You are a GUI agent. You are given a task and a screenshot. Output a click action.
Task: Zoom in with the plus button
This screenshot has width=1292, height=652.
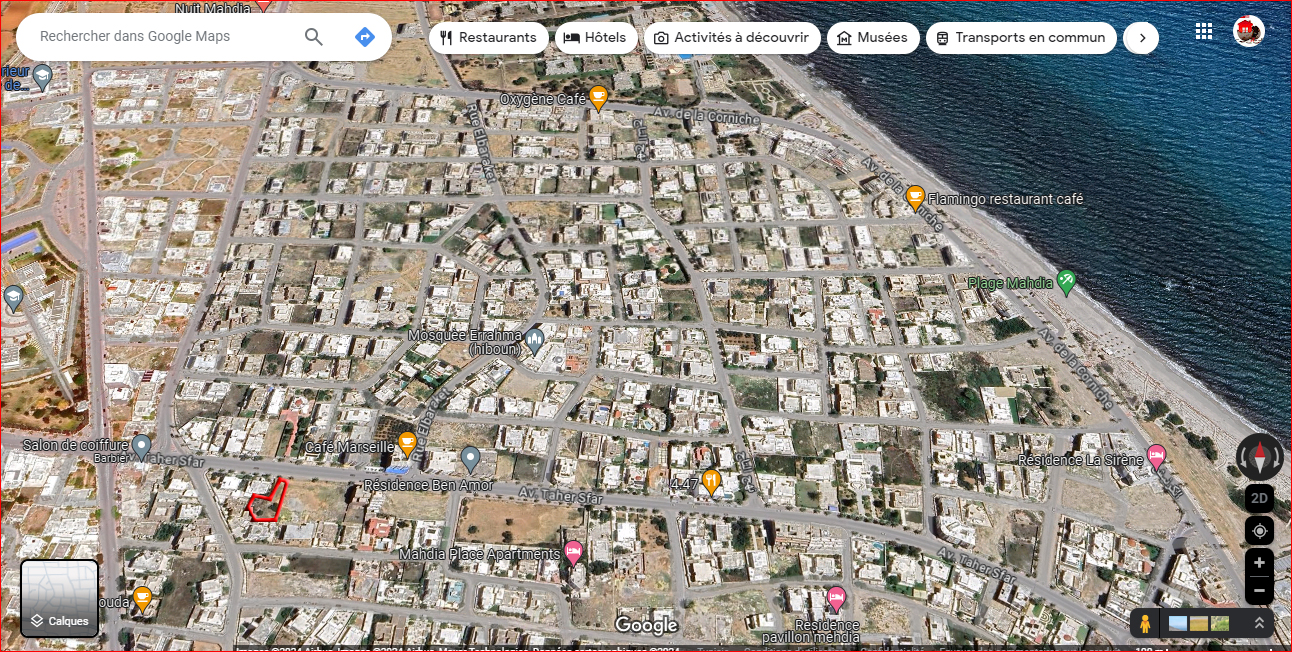(x=1259, y=562)
